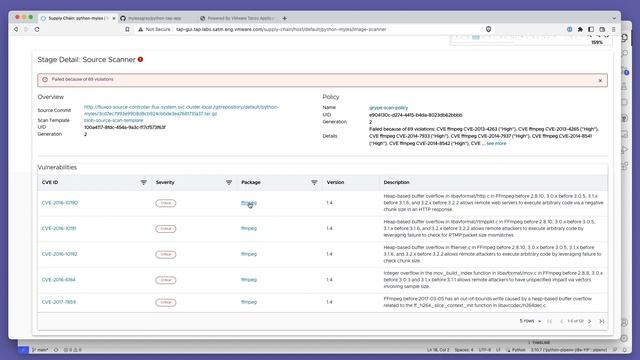
Task: Click the Package column header label
Action: [251, 182]
